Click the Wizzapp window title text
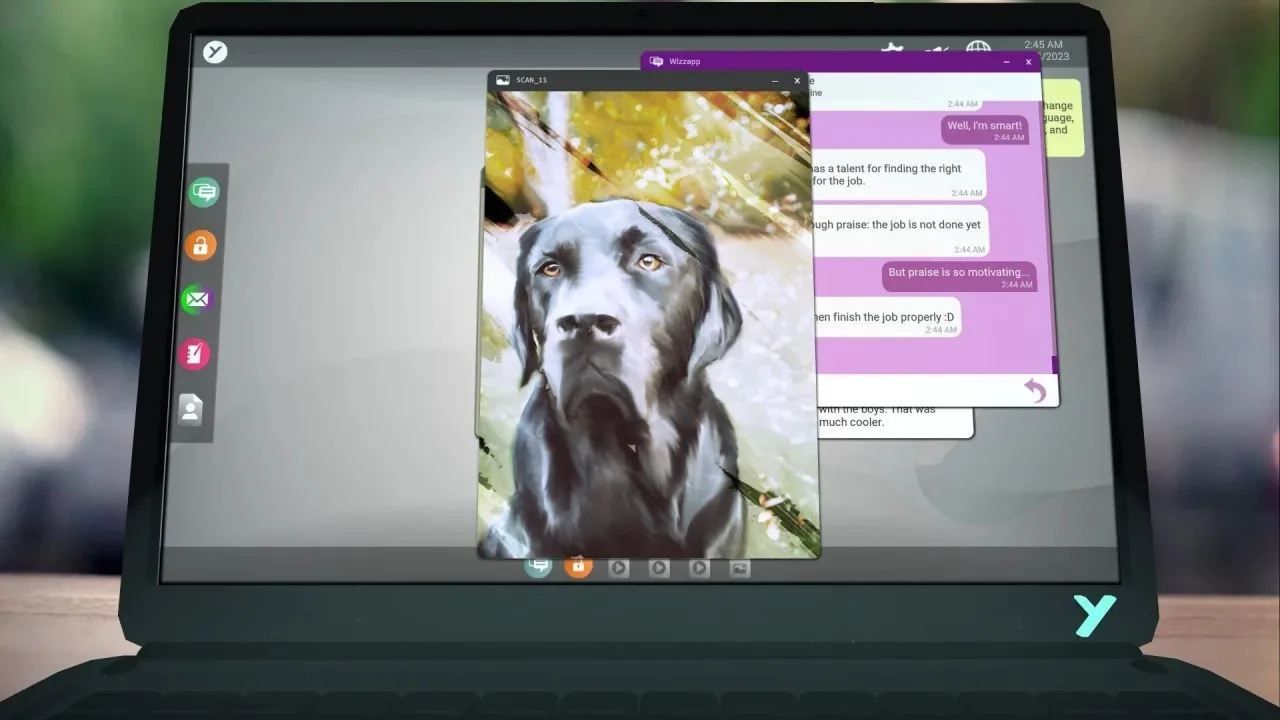The width and height of the screenshot is (1280, 720). coord(685,61)
